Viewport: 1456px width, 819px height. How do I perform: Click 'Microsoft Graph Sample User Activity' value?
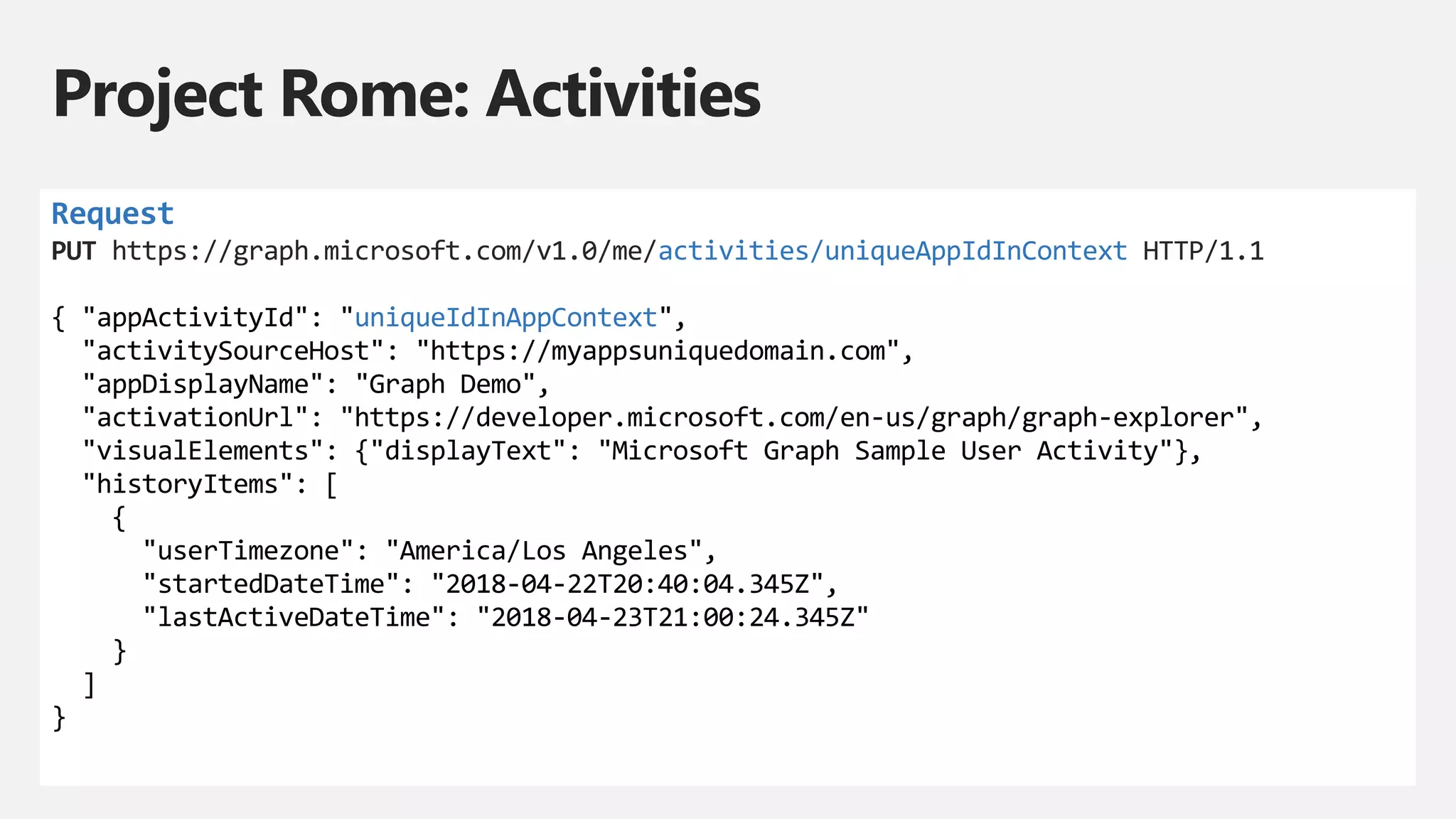[885, 451]
